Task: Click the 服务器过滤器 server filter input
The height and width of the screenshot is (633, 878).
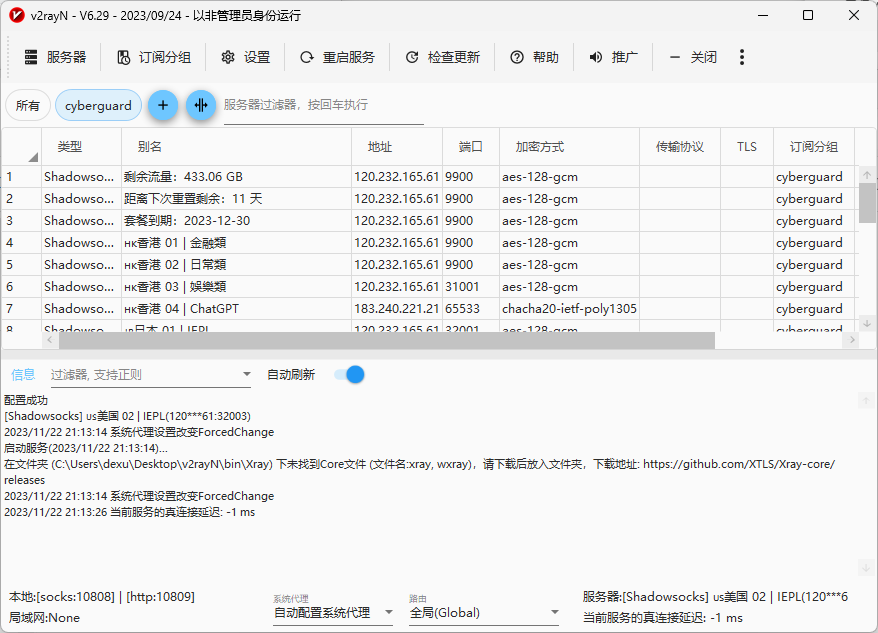Action: coord(323,105)
